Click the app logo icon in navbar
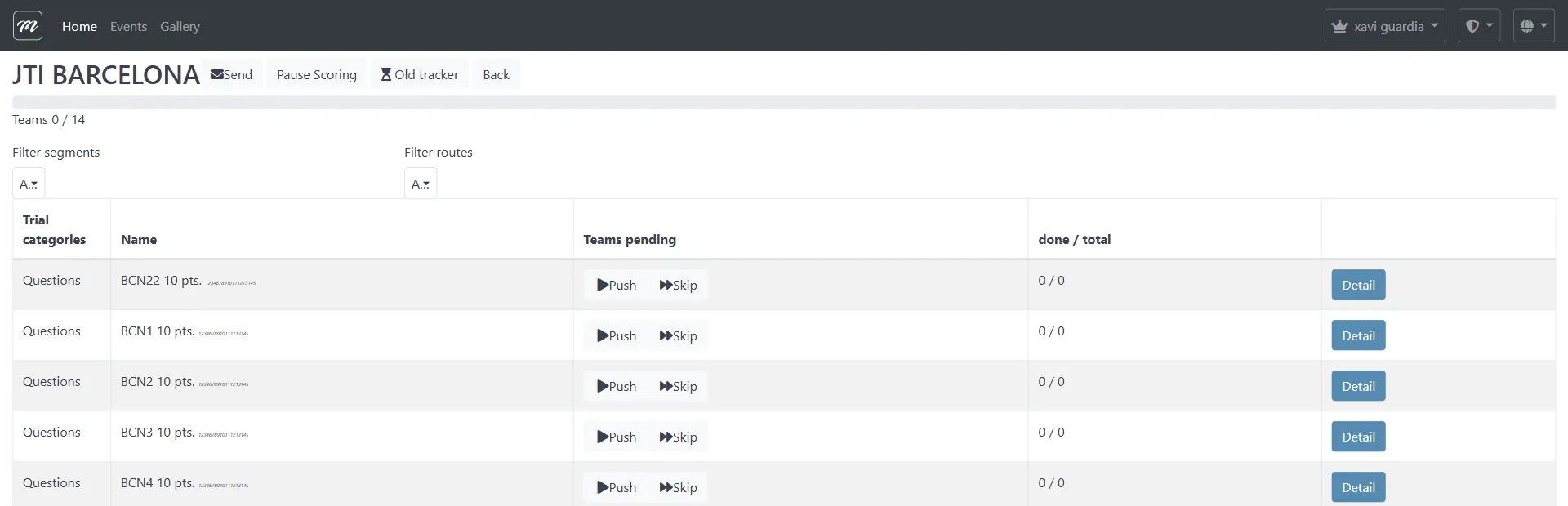Viewport: 1568px width, 506px height. point(28,26)
